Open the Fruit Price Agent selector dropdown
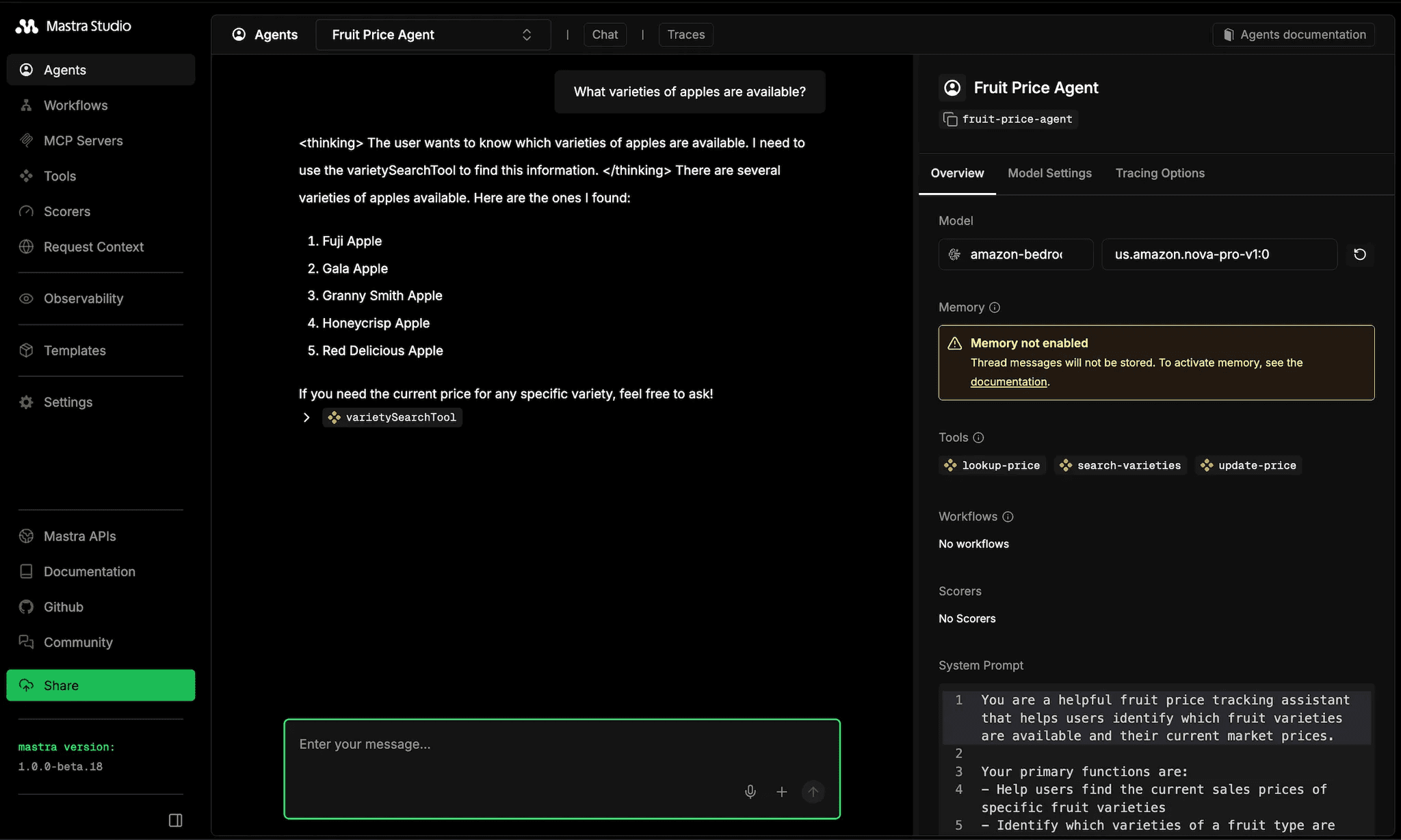The width and height of the screenshot is (1401, 840). tap(432, 34)
